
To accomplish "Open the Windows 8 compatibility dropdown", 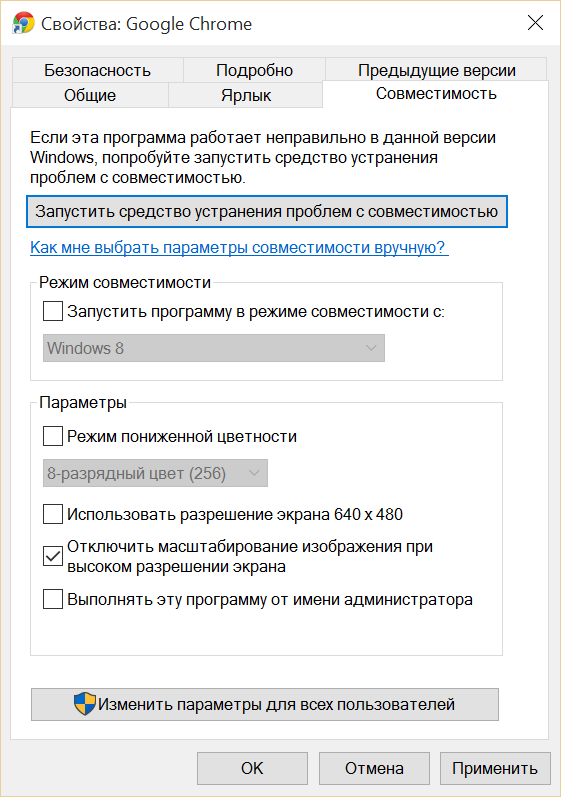I will [214, 348].
